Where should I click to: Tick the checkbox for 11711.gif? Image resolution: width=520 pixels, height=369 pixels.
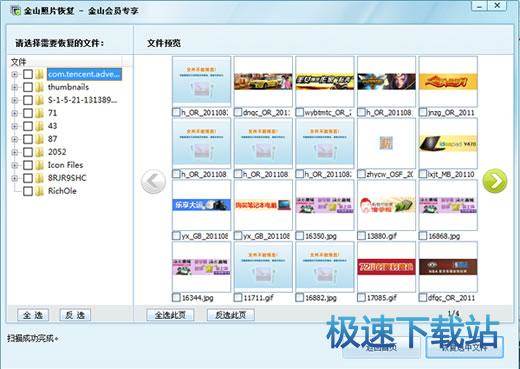tap(238, 297)
